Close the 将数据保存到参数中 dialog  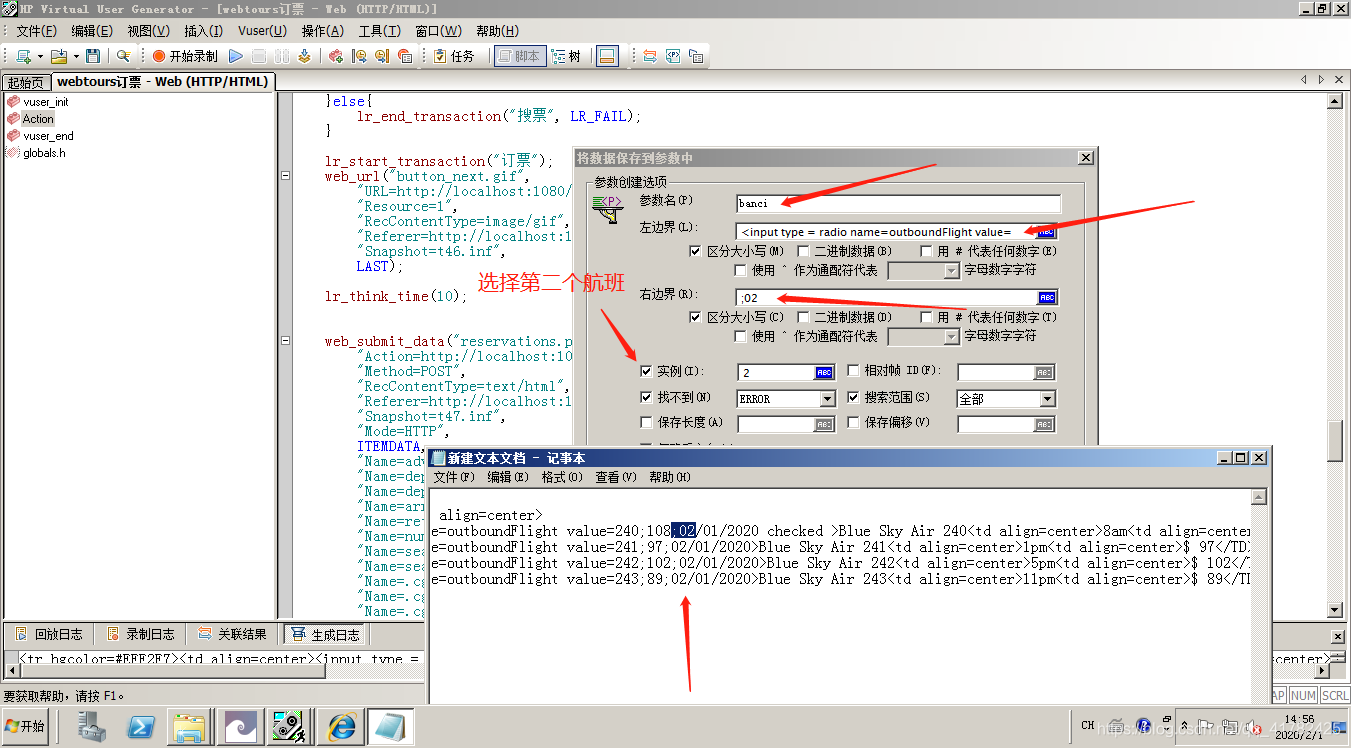(x=1085, y=158)
